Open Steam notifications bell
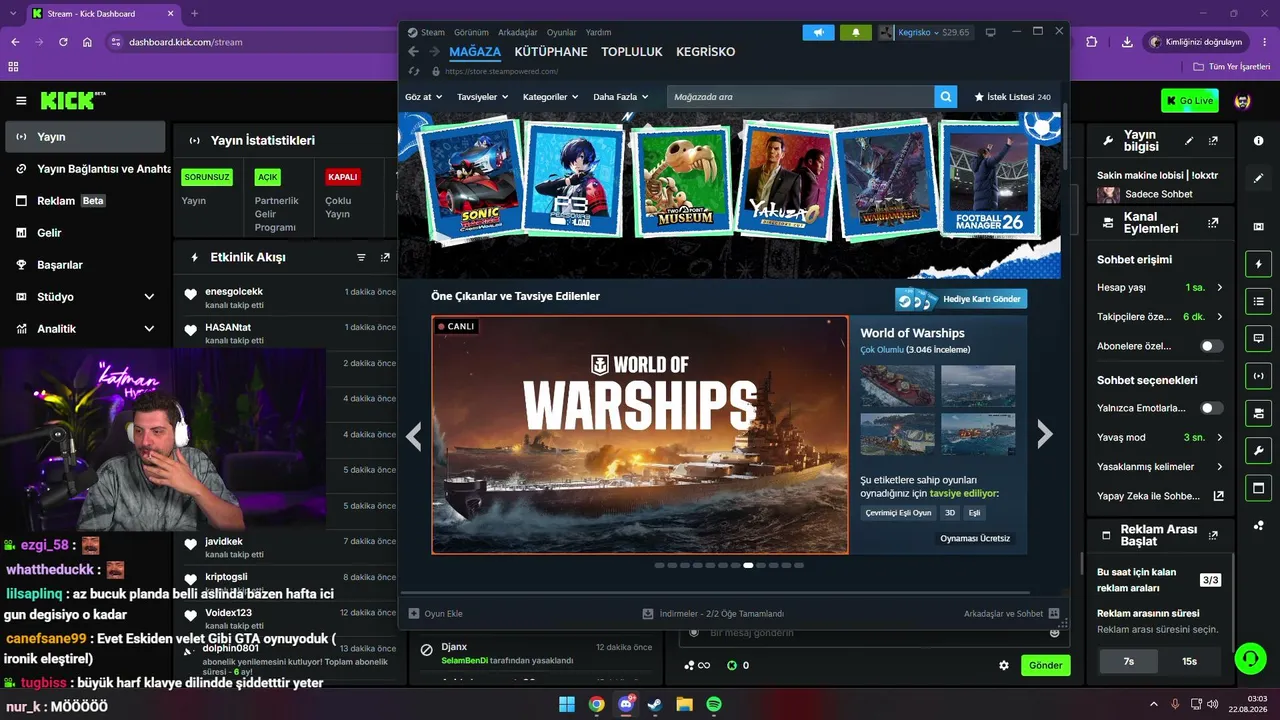The image size is (1280, 720). pyautogui.click(x=855, y=32)
